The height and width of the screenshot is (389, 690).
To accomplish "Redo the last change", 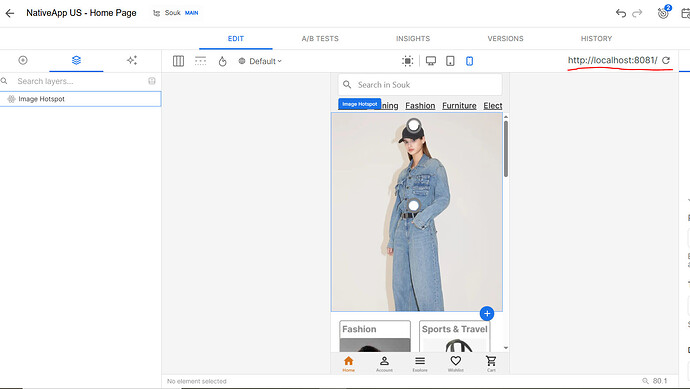I will [637, 13].
